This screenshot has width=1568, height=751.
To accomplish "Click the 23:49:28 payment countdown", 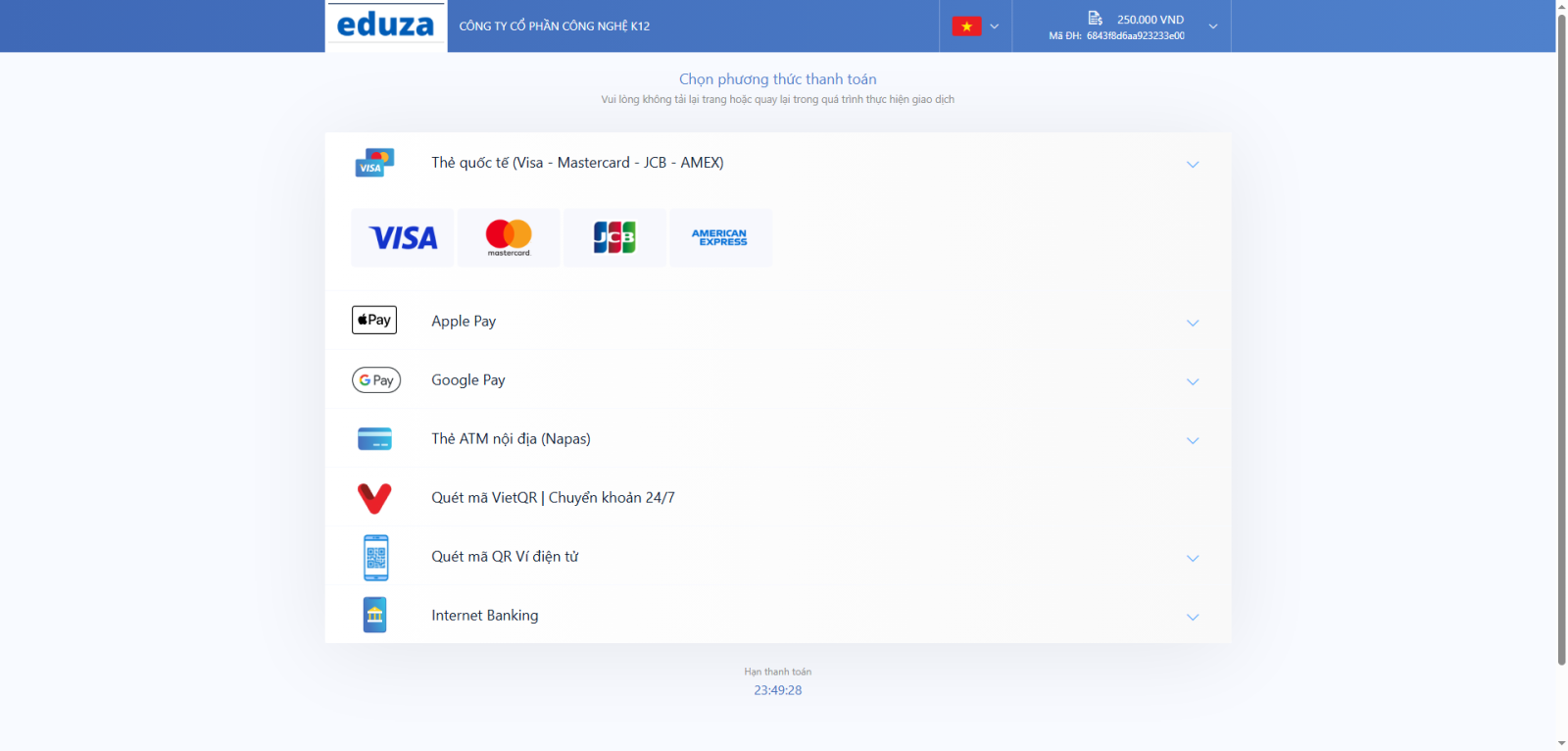I will [x=778, y=690].
